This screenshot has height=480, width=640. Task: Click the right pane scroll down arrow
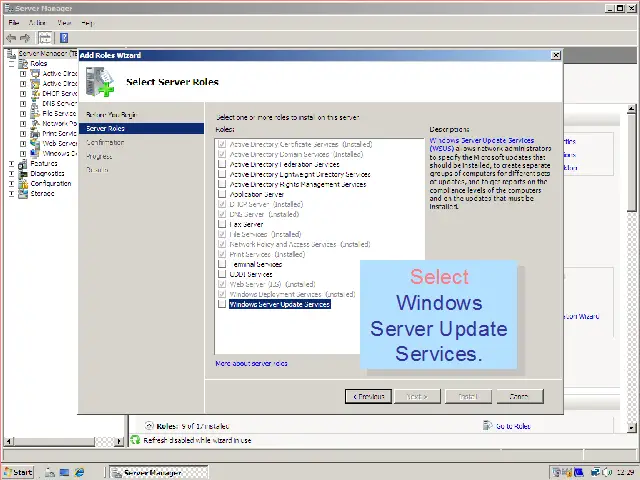coord(631,428)
